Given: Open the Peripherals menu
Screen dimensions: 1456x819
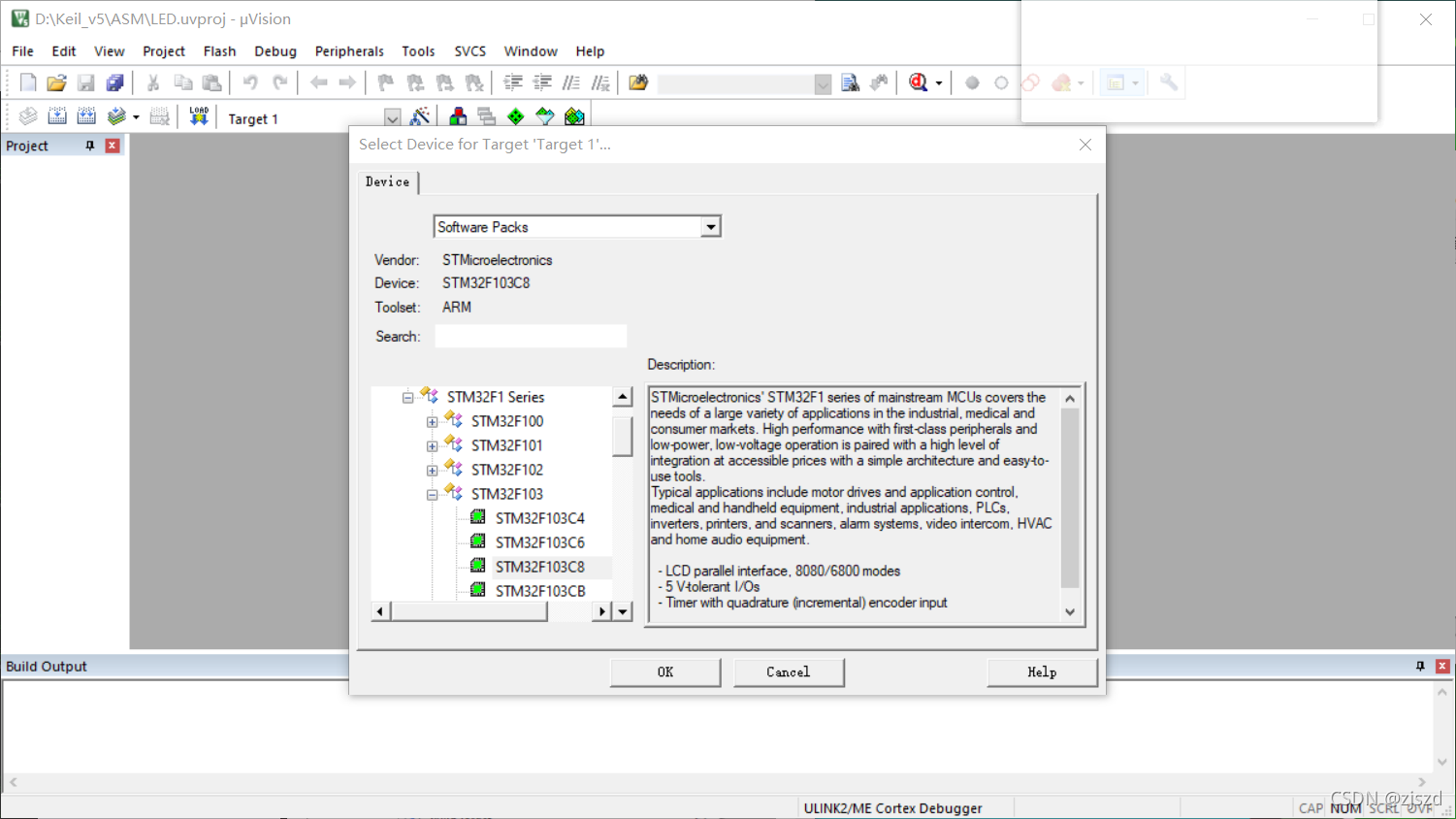Looking at the screenshot, I should pos(349,51).
